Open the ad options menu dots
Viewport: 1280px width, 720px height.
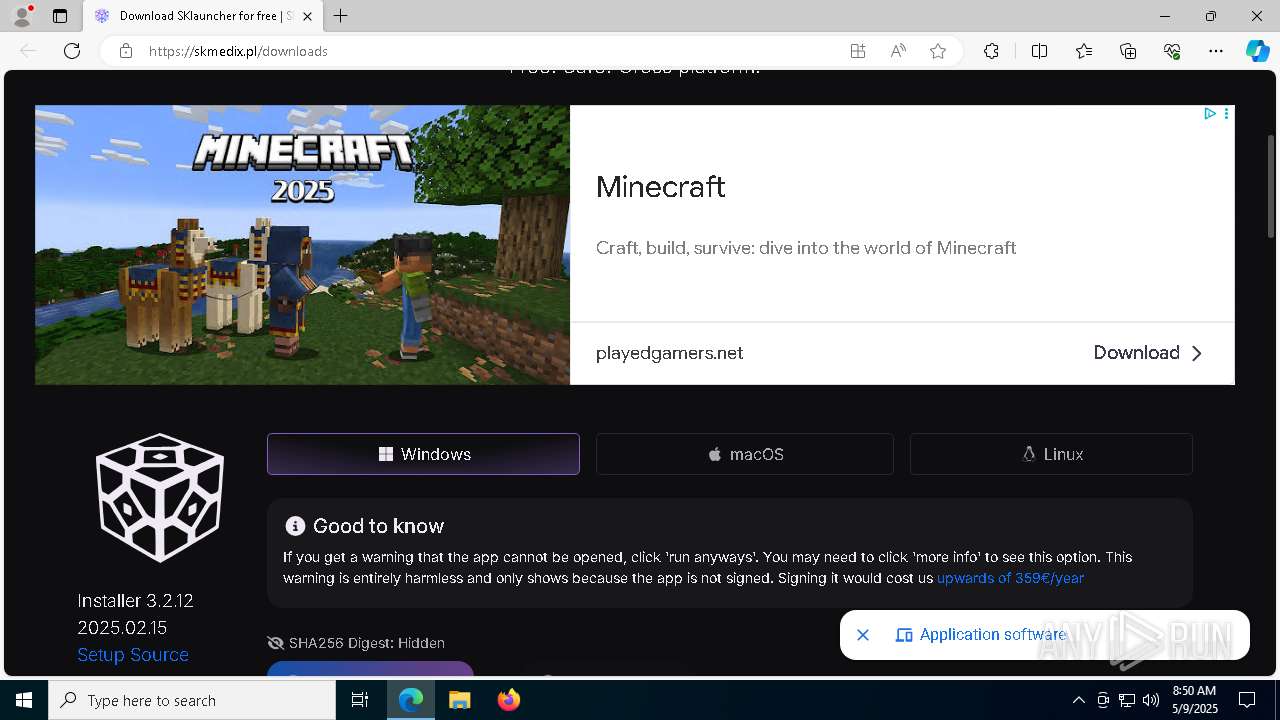coord(1226,114)
